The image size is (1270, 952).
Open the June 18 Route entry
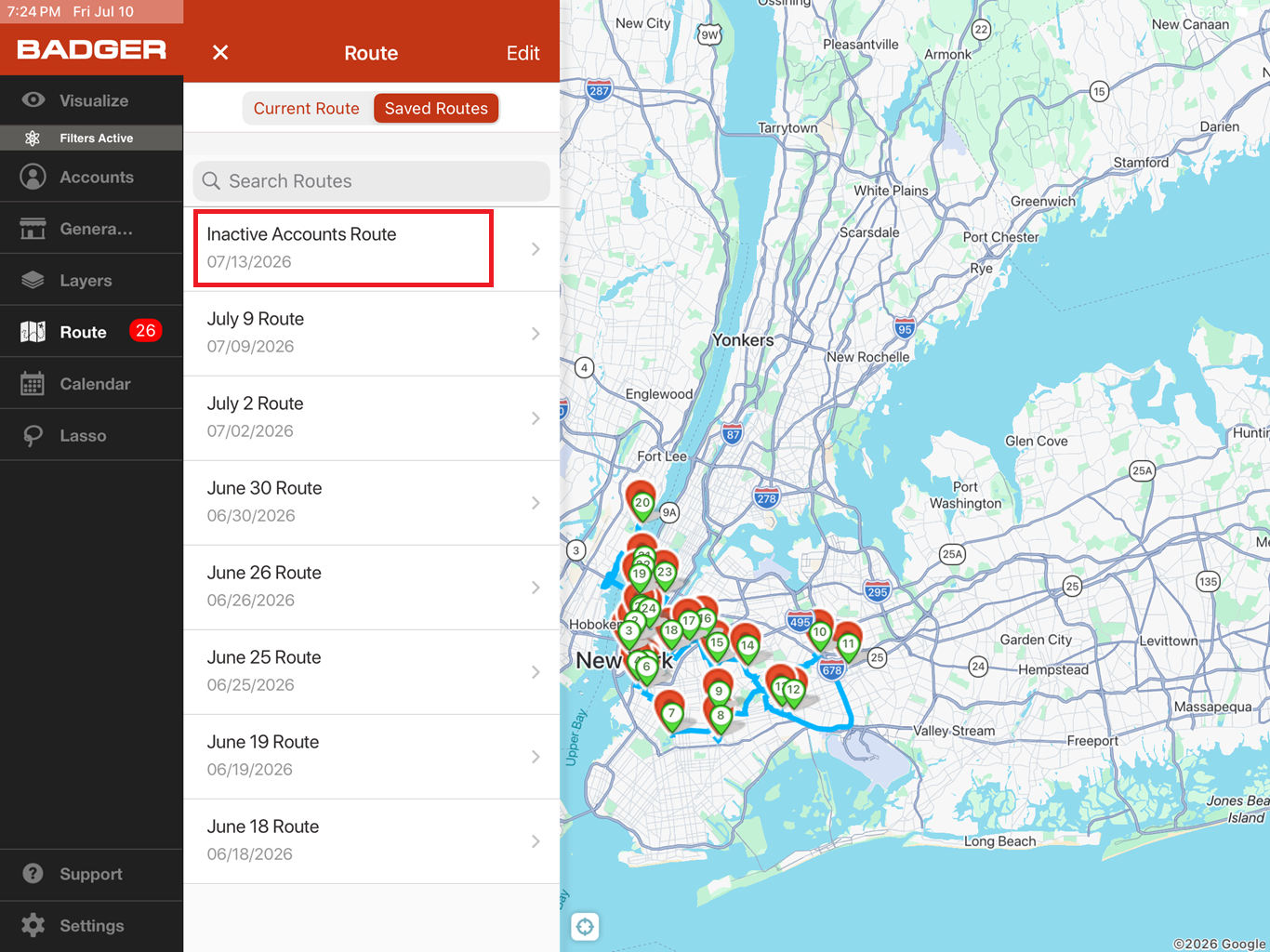coord(372,841)
